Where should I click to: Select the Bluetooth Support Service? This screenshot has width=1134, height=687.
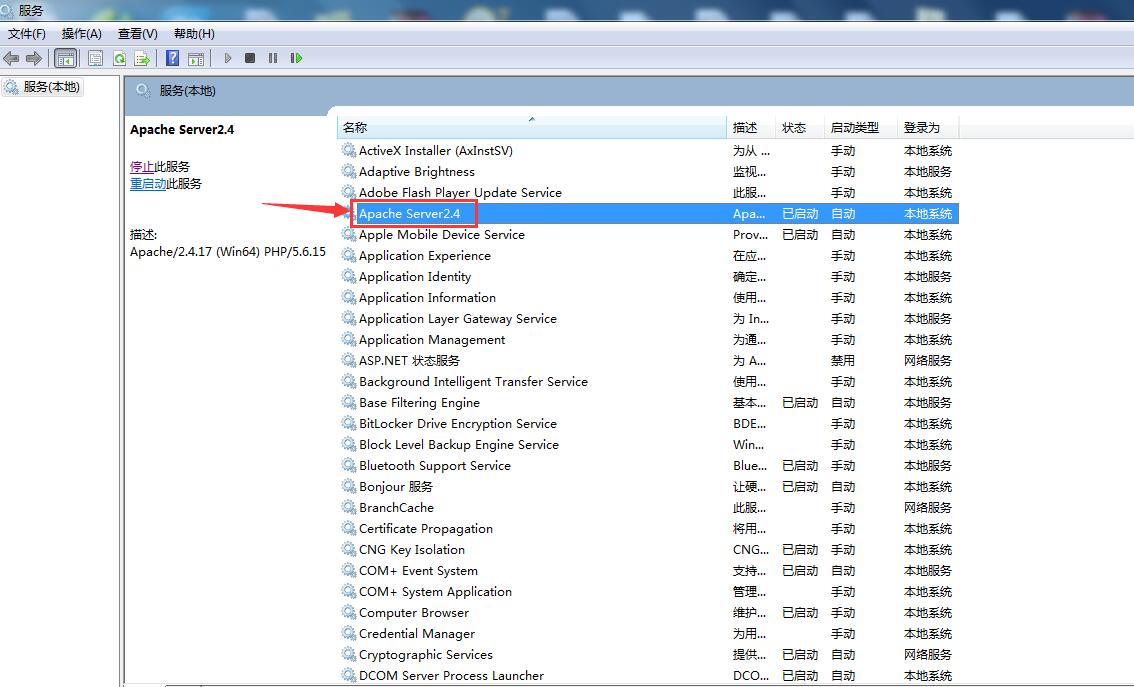[649, 465]
